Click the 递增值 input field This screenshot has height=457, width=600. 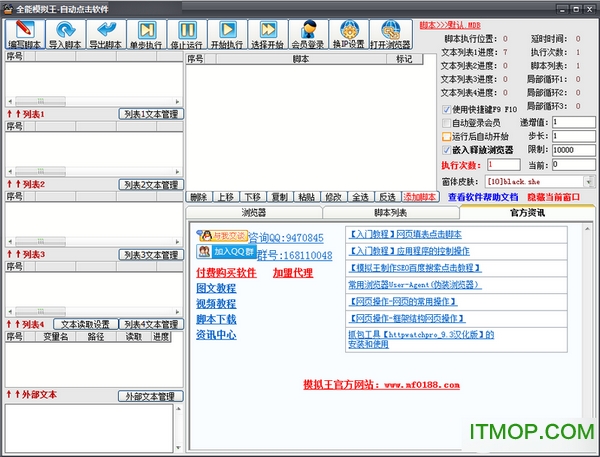(574, 122)
